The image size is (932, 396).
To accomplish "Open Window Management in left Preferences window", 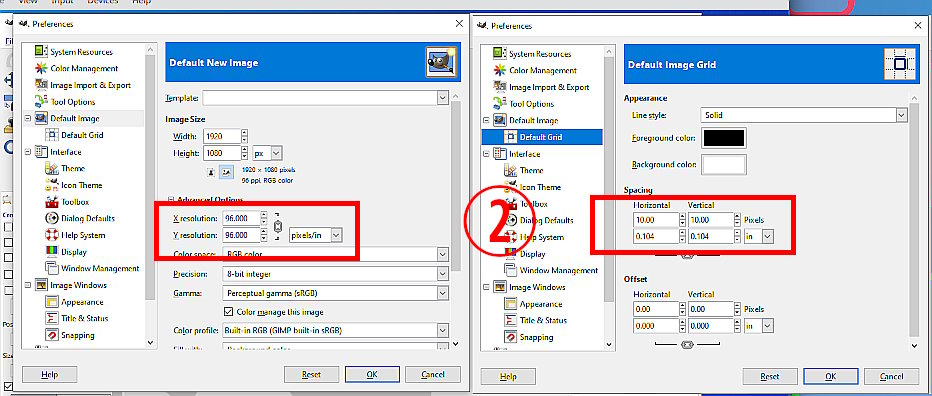I will 100,268.
